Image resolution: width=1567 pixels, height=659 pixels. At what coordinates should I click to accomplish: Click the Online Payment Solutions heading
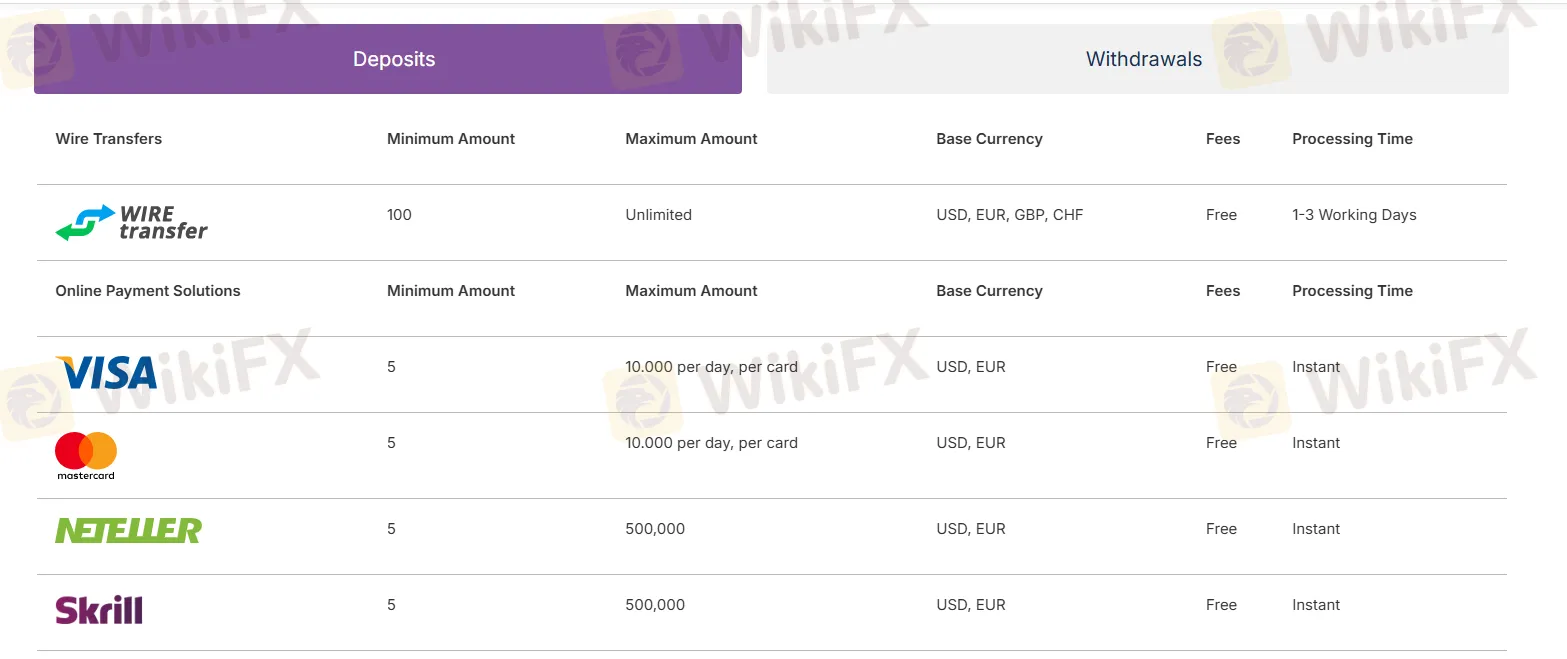coord(148,291)
